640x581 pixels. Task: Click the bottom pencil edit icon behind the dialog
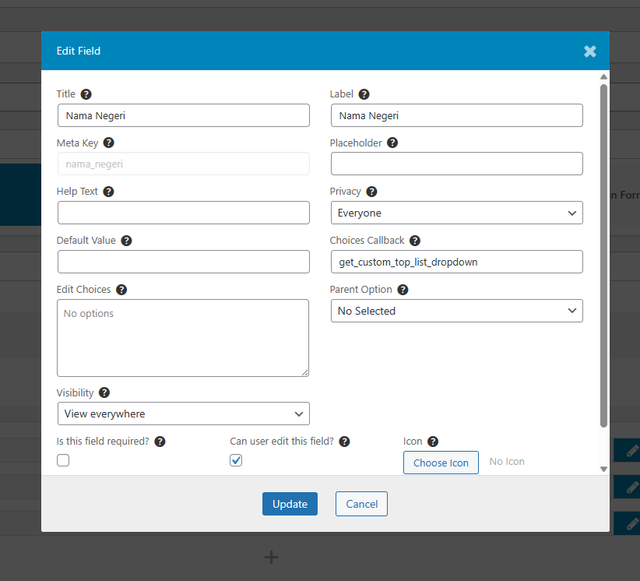pos(632,523)
